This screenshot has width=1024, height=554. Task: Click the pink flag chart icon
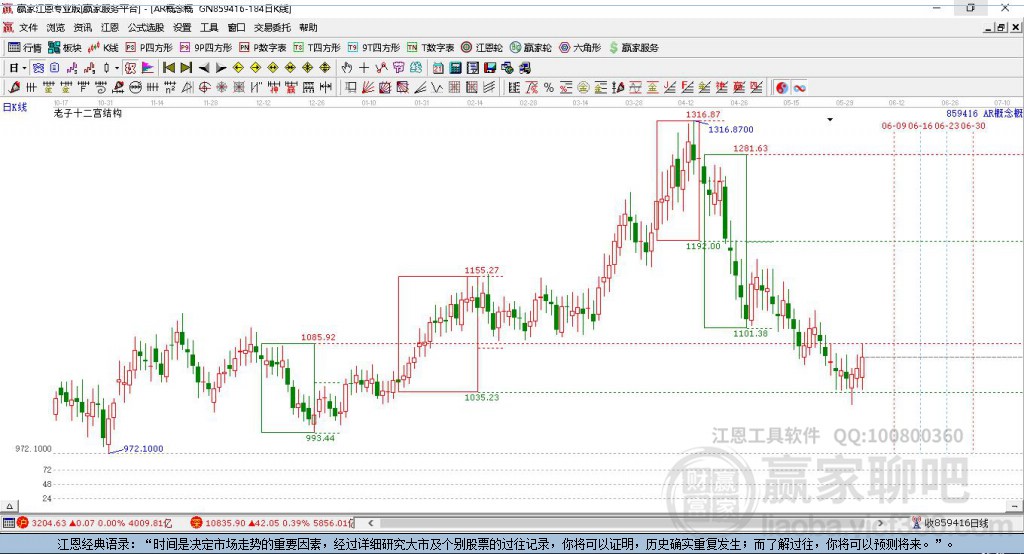click(x=148, y=68)
